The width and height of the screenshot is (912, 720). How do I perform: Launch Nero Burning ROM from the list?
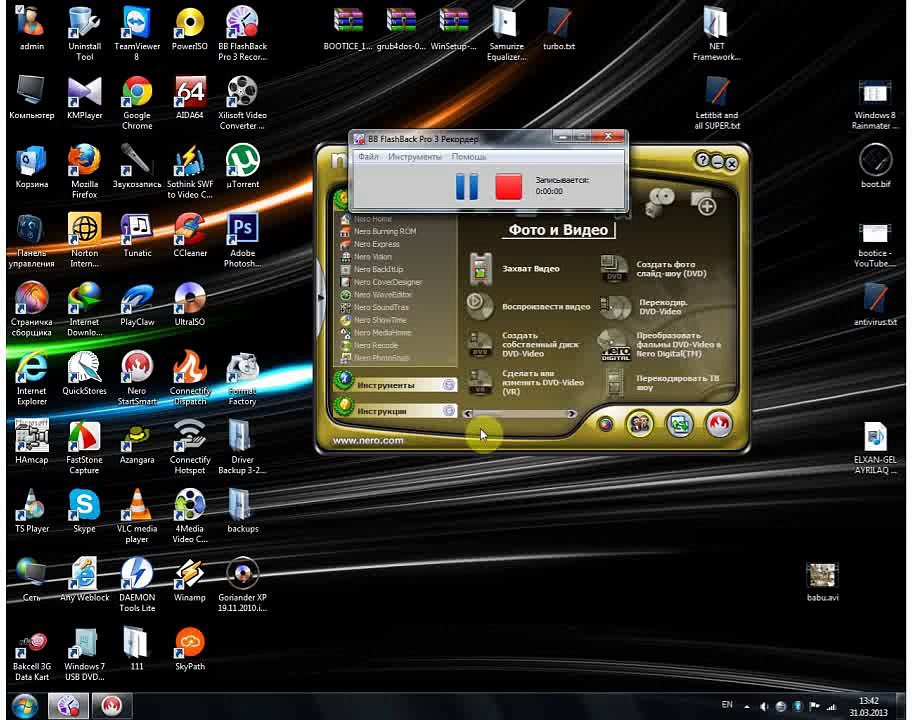[384, 231]
